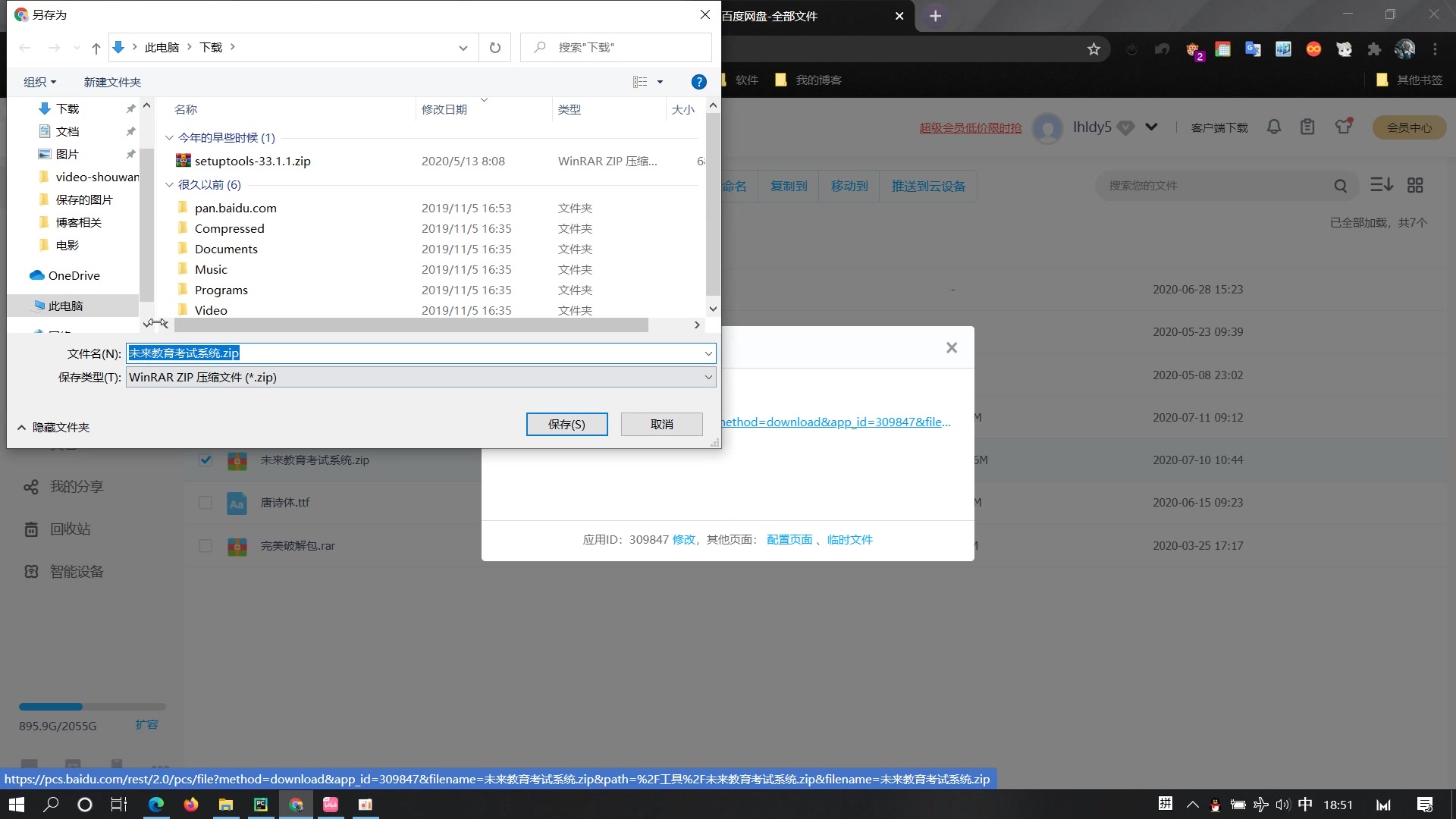Image resolution: width=1456 pixels, height=819 pixels.
Task: Switch to grid view in Baidu
Action: pyautogui.click(x=1415, y=185)
